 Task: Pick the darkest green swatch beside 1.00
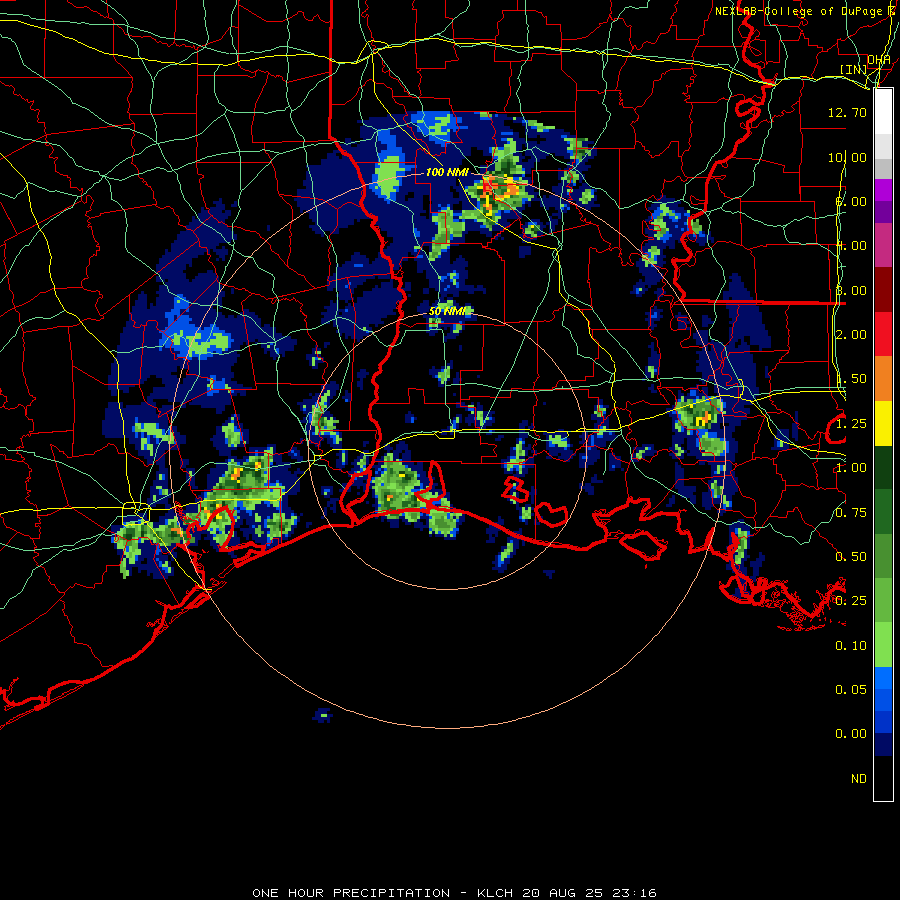pyautogui.click(x=883, y=467)
